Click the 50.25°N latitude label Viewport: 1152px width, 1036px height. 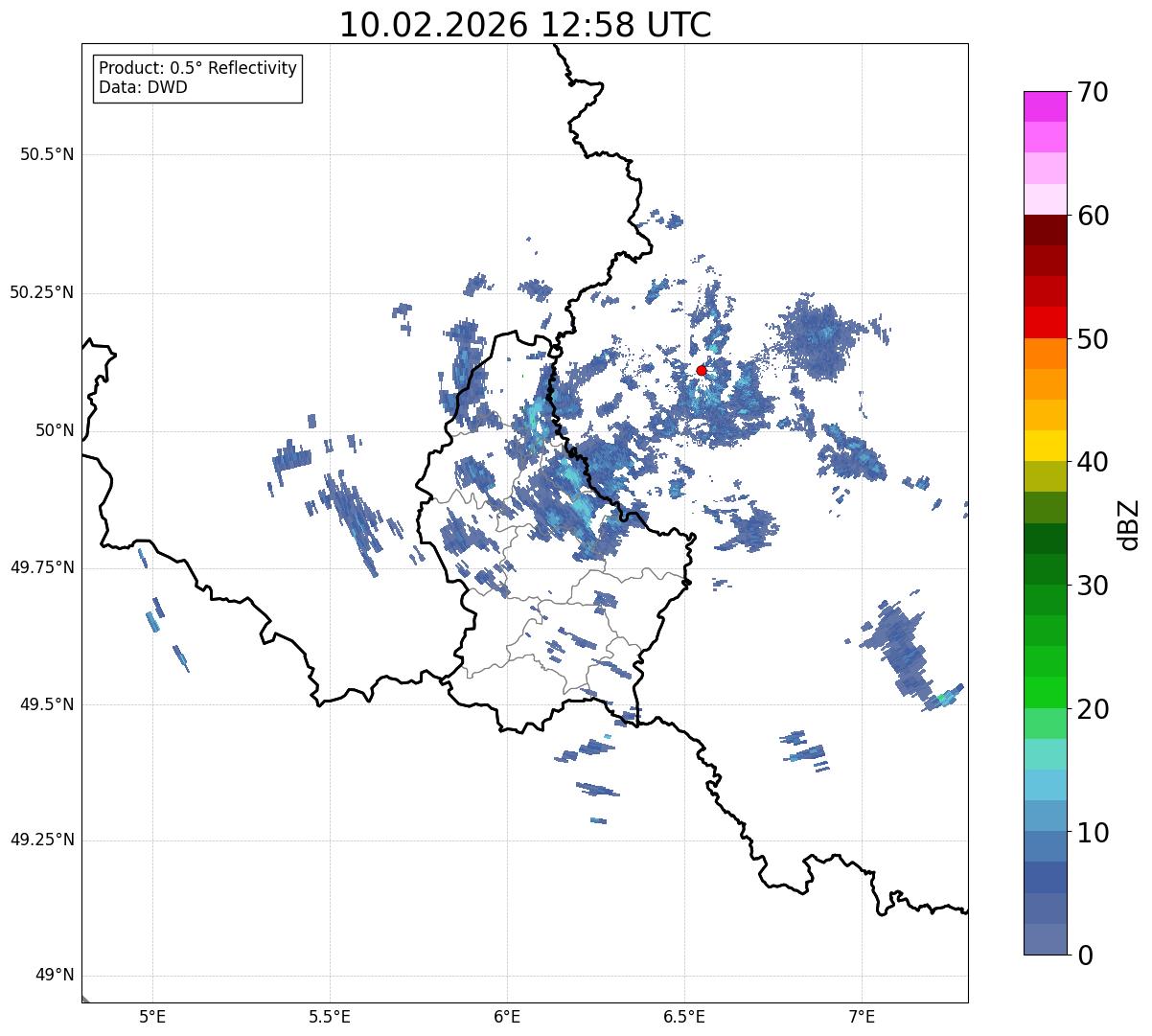coord(42,292)
